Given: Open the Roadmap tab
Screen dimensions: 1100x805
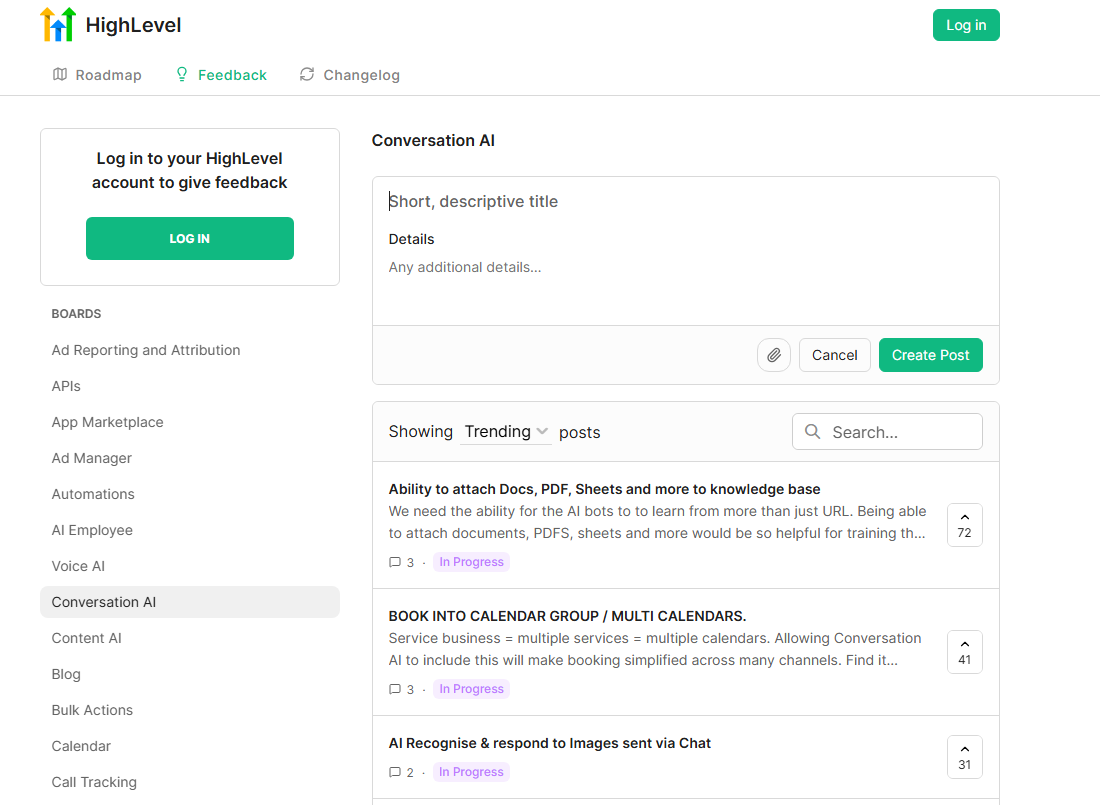Looking at the screenshot, I should tap(97, 75).
